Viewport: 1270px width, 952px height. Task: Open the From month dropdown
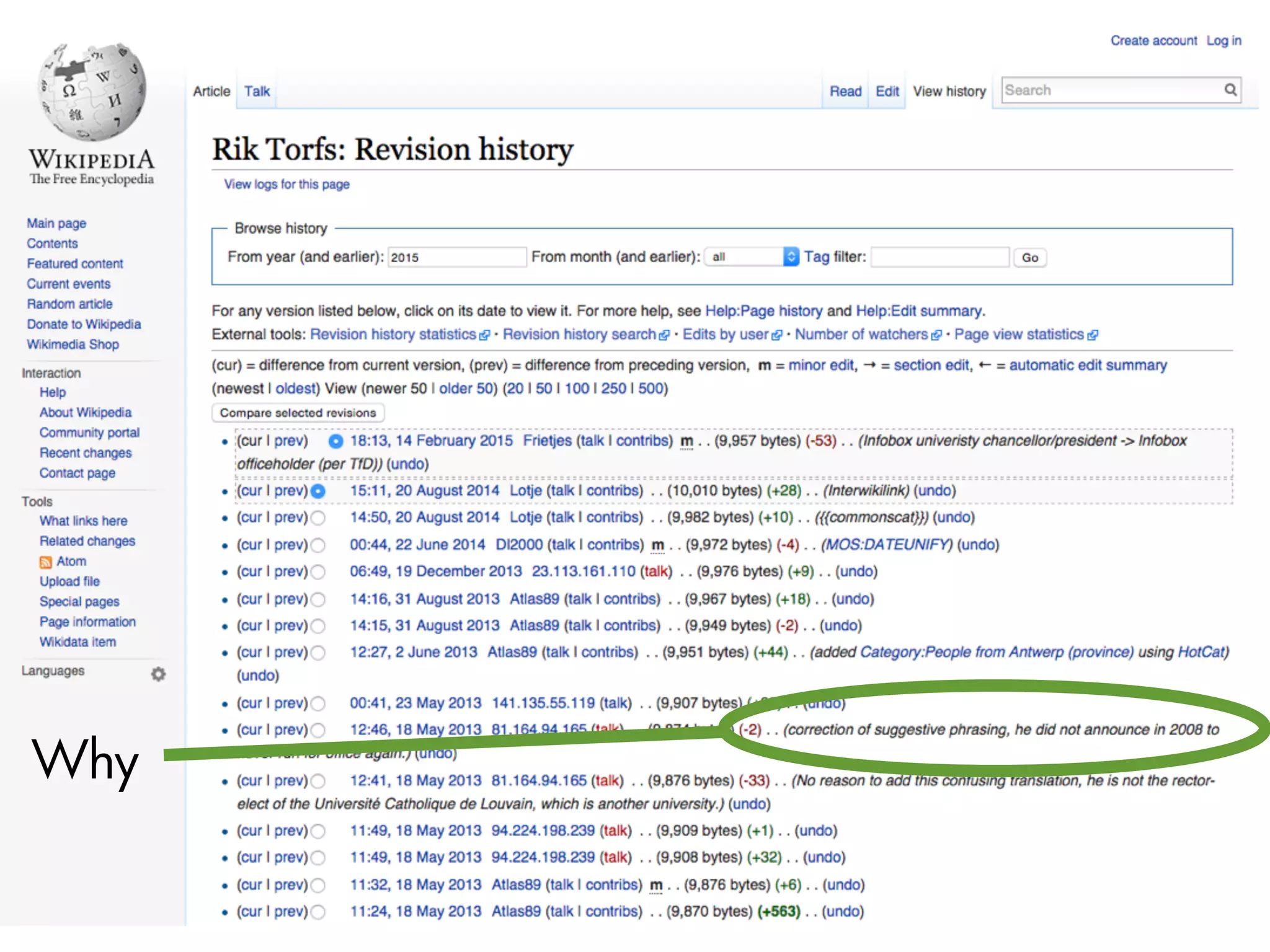click(752, 257)
